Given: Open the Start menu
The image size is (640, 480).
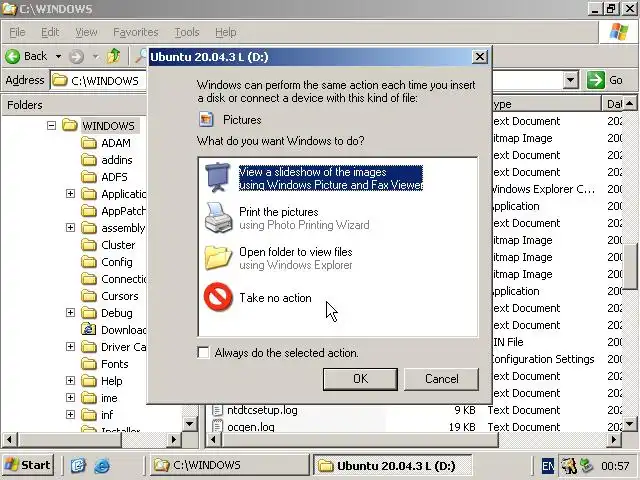Looking at the screenshot, I should click(28, 465).
